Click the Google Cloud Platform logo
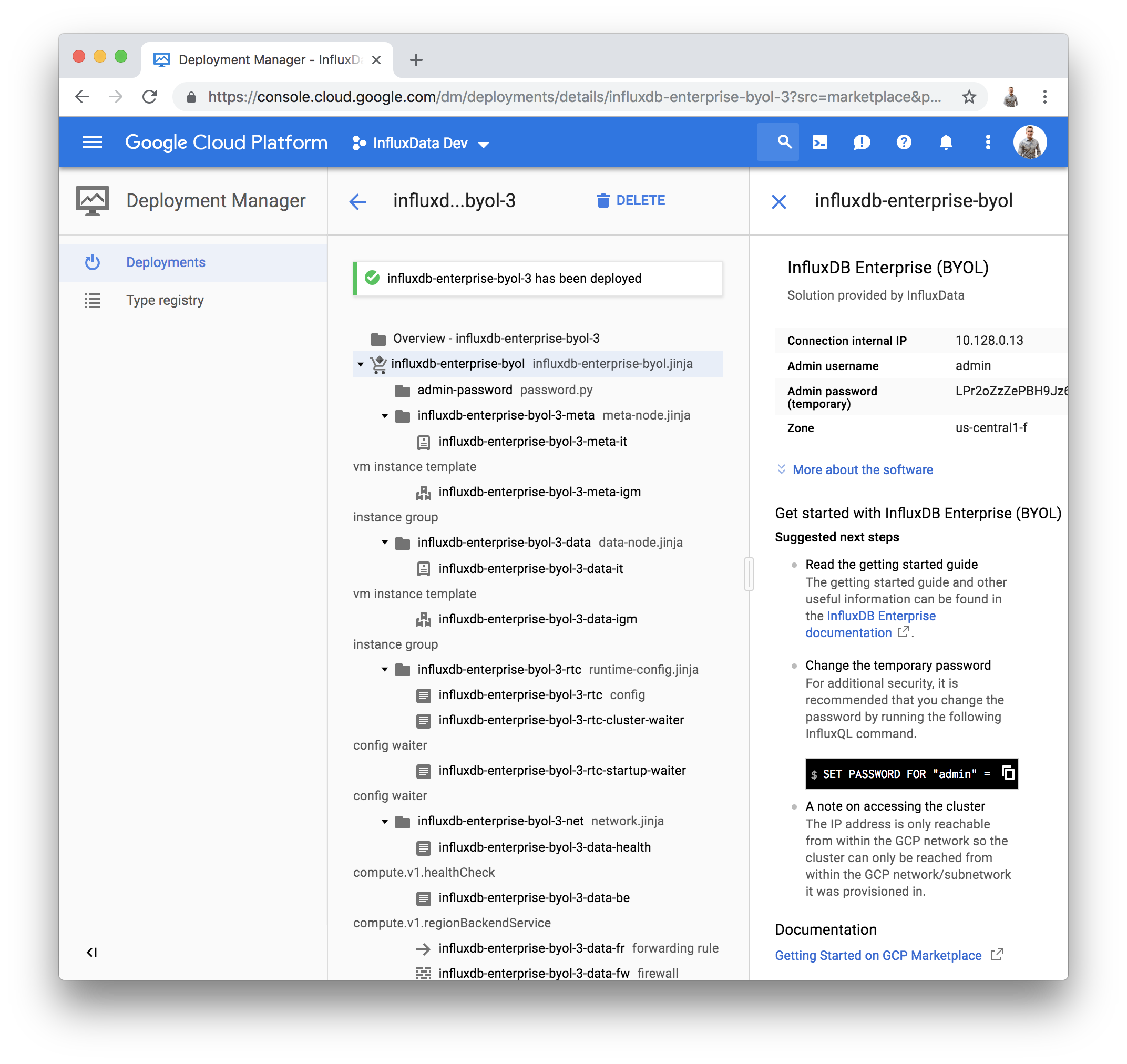 pos(227,142)
